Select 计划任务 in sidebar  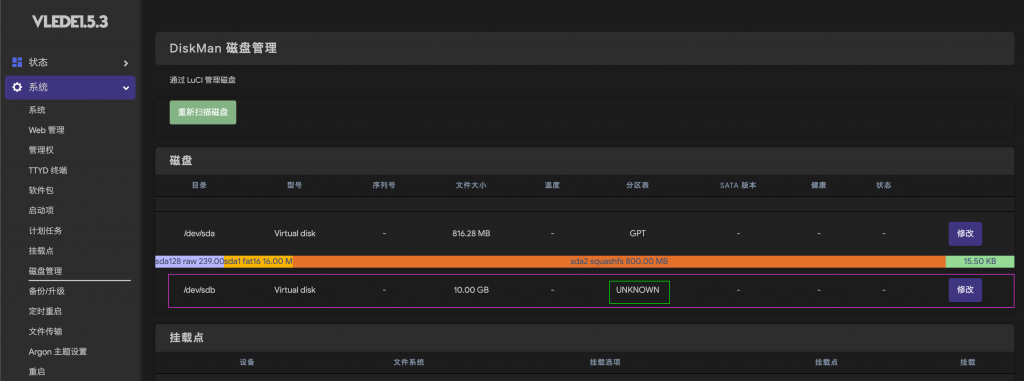pos(45,231)
